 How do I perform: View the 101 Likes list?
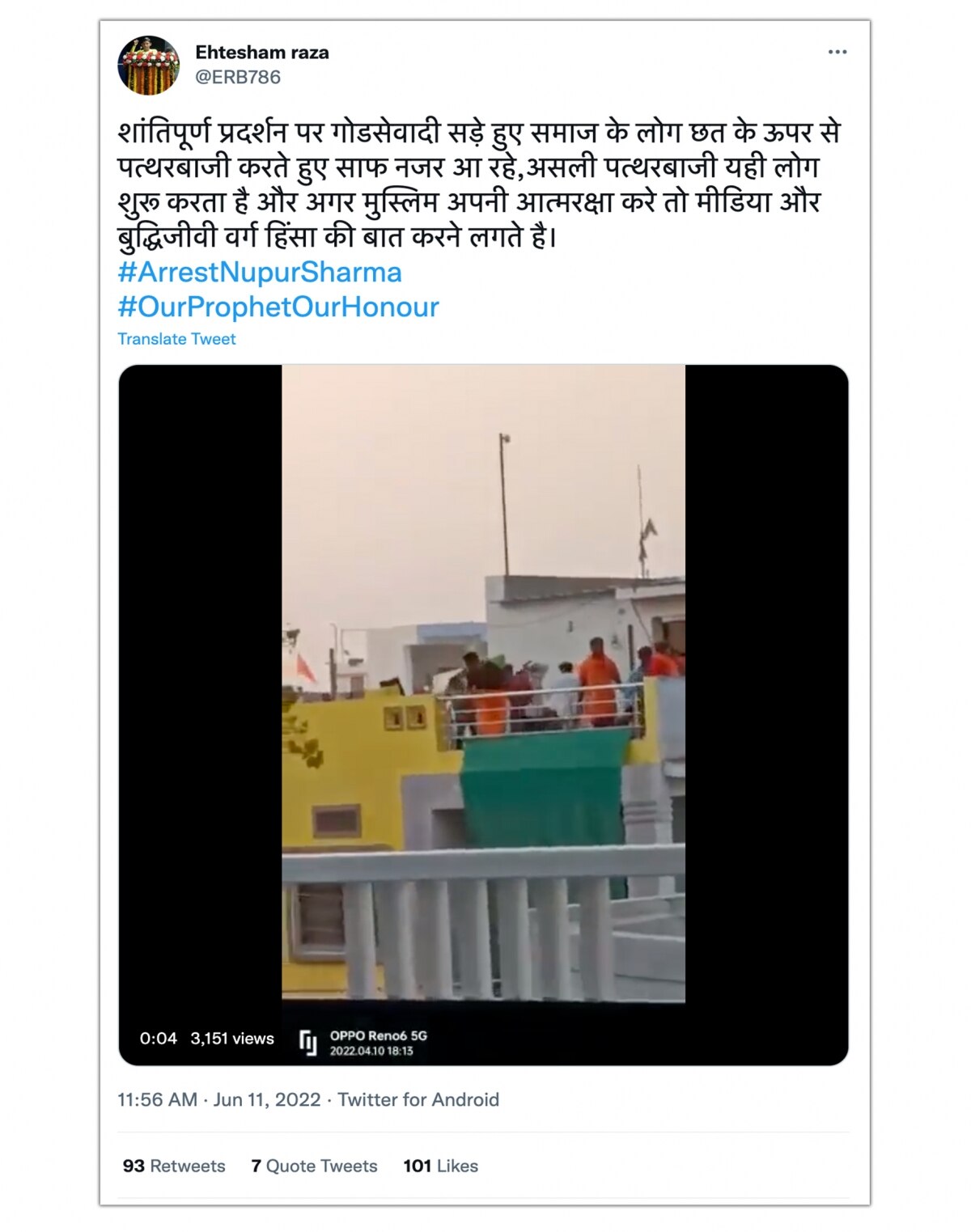tap(441, 1166)
